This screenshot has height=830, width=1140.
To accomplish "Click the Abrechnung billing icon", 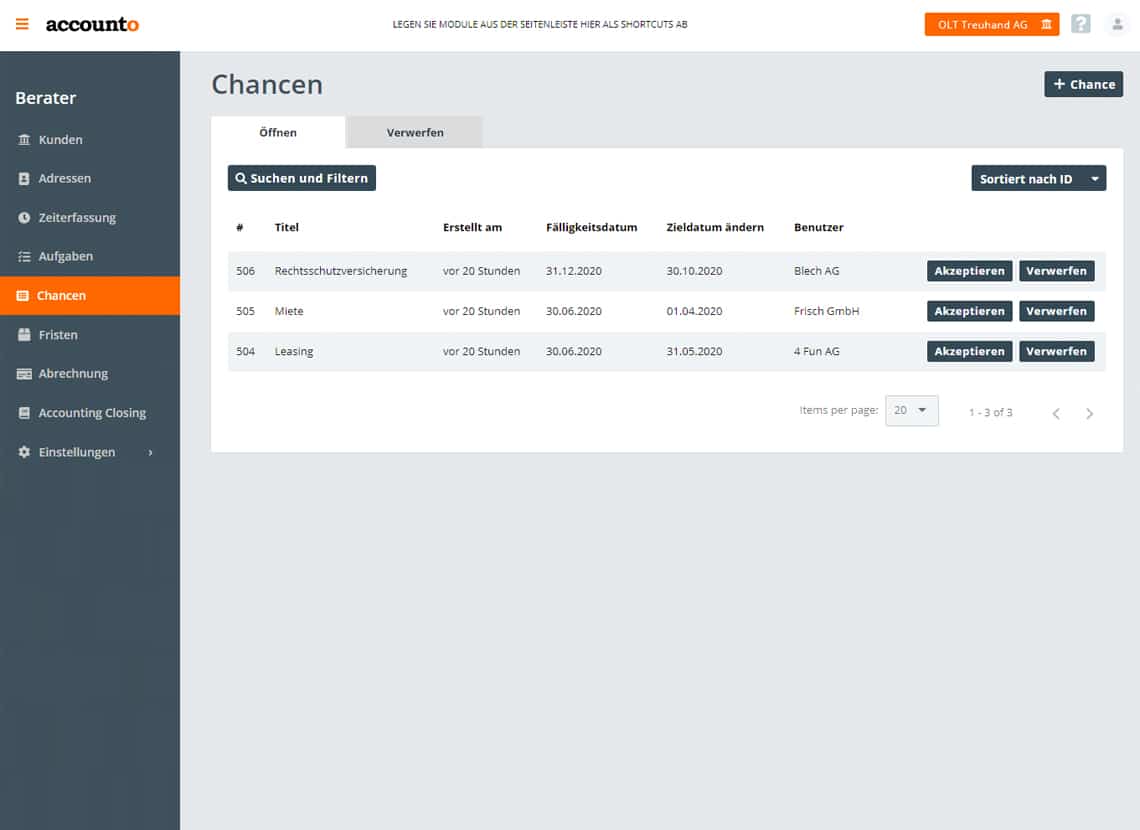I will coord(24,374).
